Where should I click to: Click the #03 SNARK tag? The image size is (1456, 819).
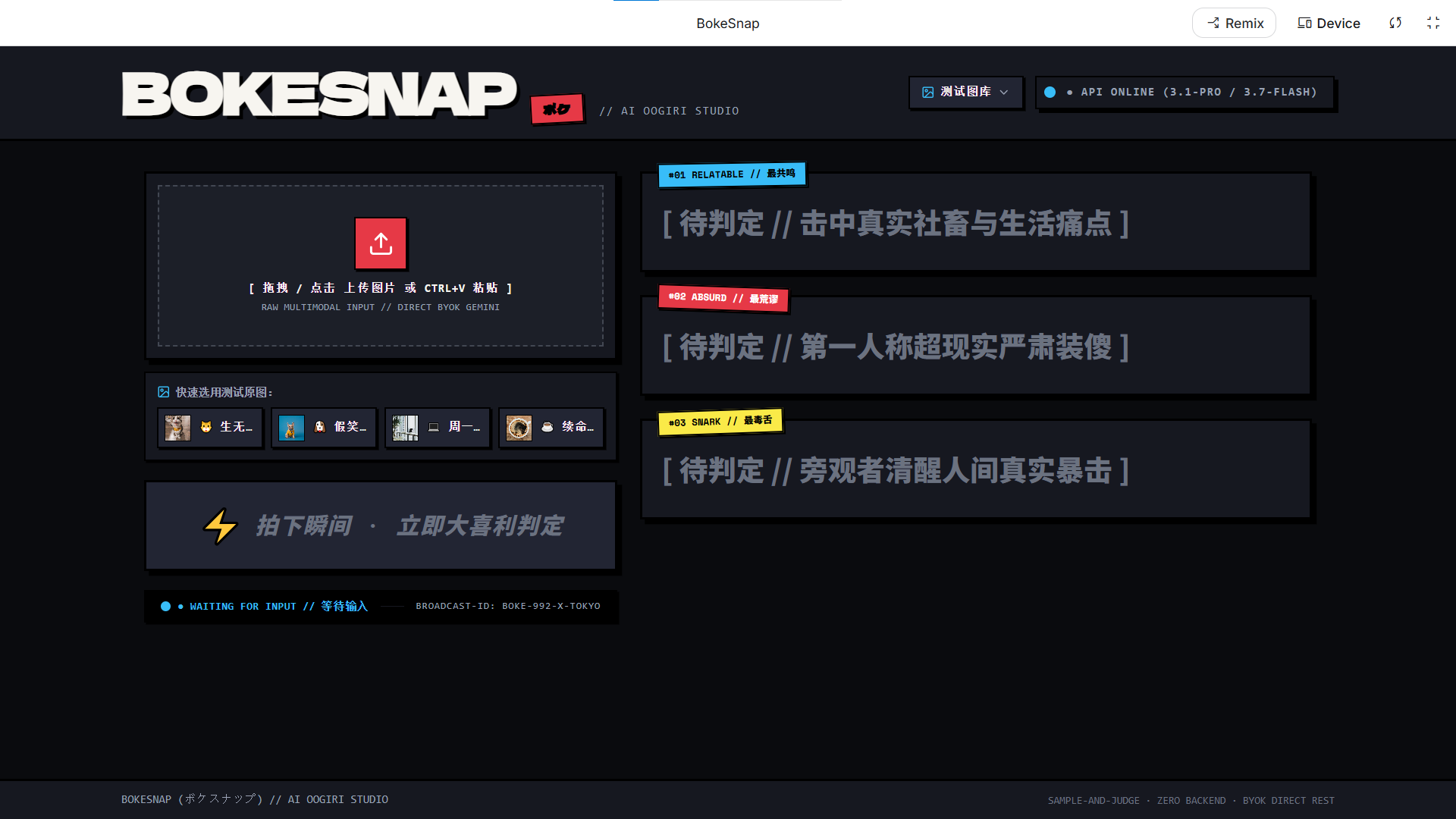tap(720, 422)
